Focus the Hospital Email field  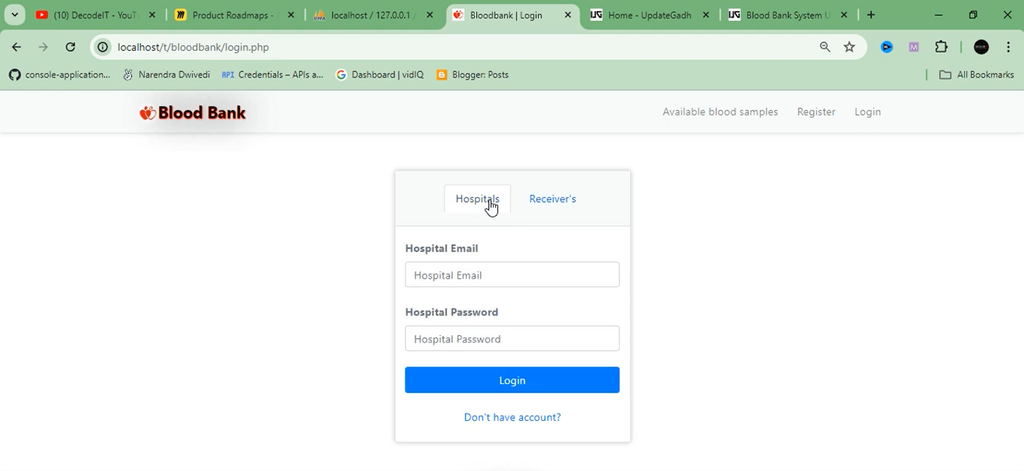click(512, 274)
